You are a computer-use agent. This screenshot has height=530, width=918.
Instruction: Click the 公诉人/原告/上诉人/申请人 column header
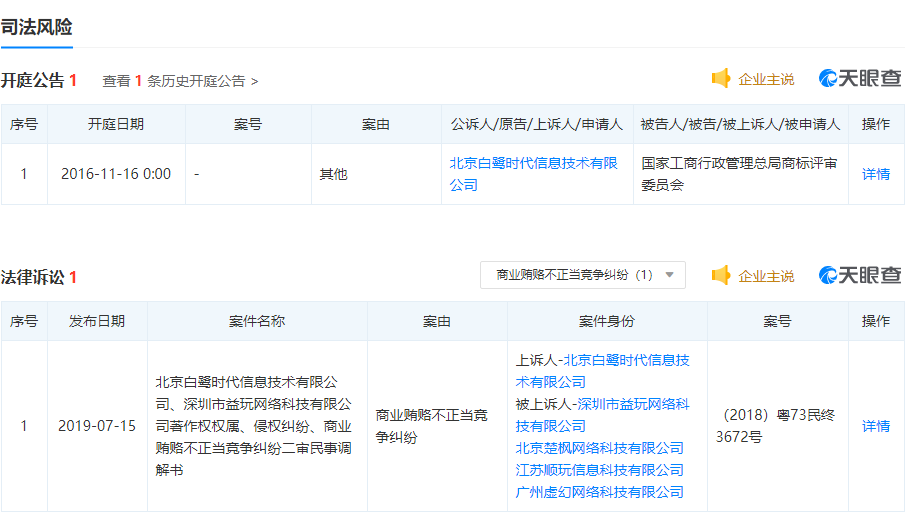[x=537, y=124]
